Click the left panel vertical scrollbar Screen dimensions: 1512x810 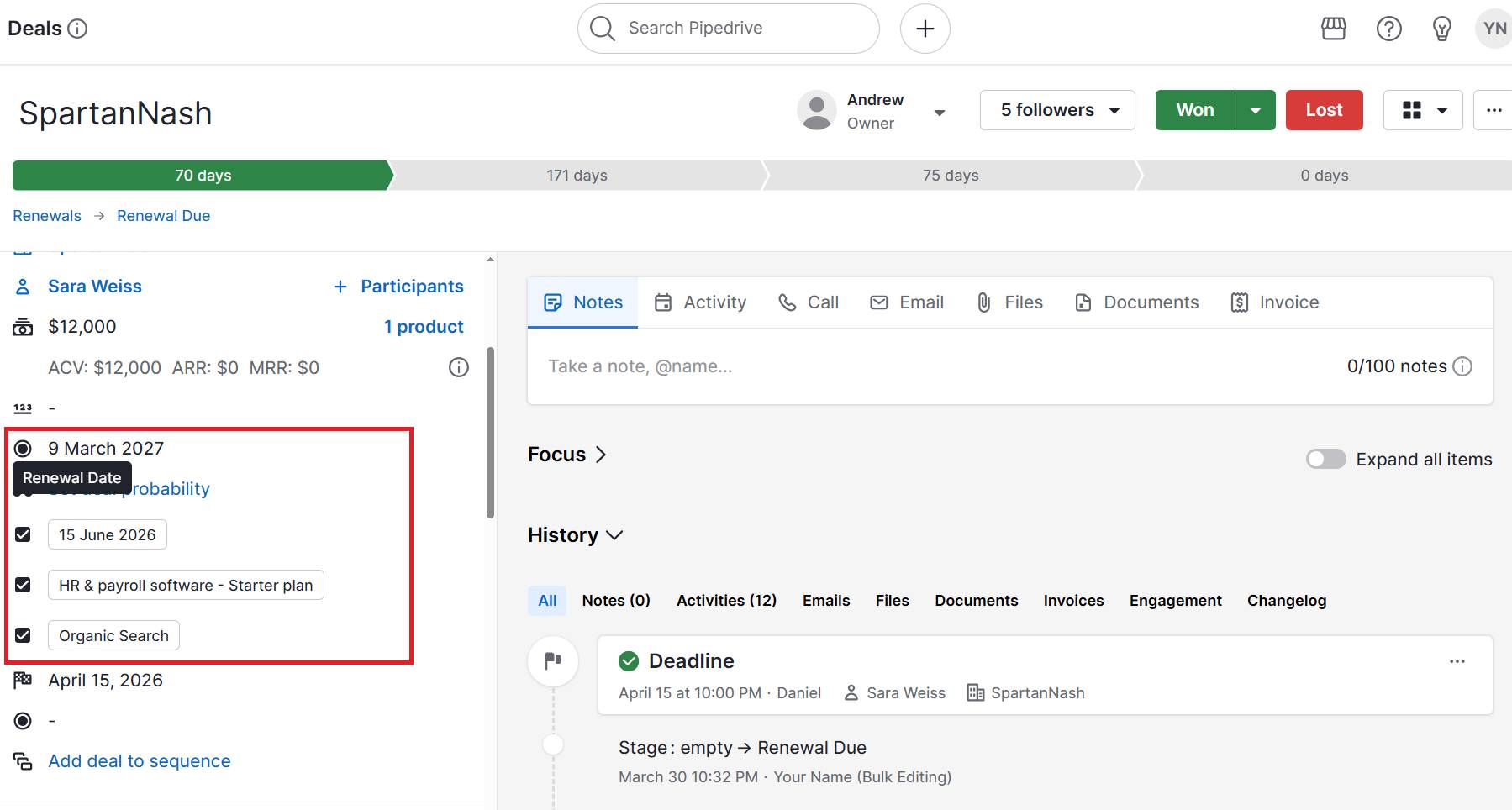click(490, 433)
